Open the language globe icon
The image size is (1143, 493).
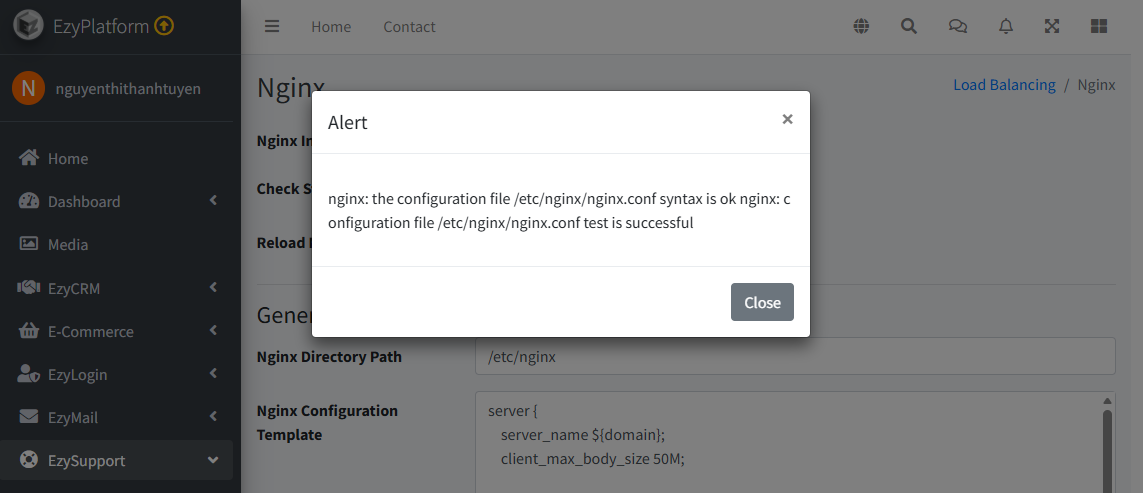862,26
